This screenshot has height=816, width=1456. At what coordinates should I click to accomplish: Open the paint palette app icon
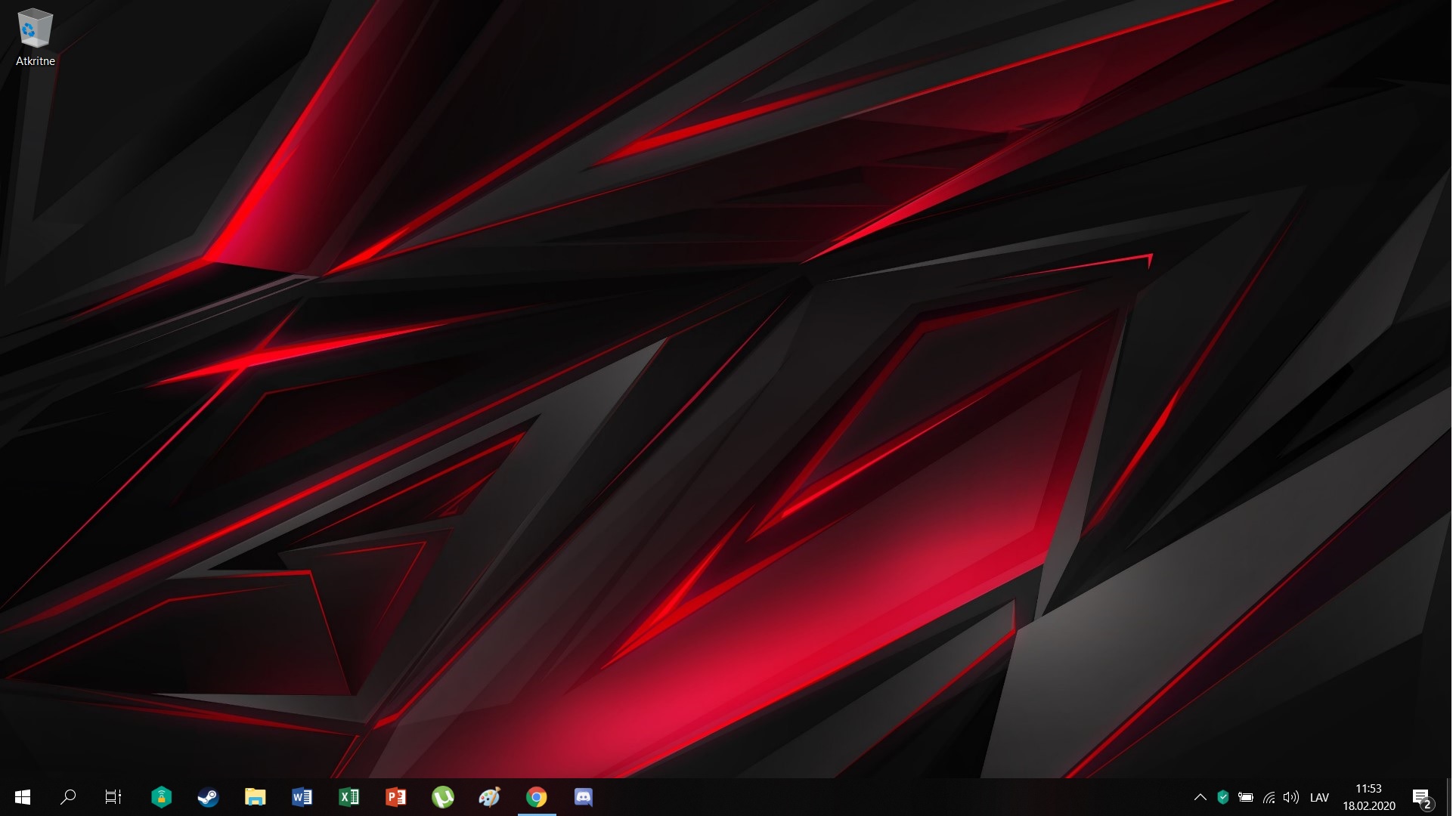tap(489, 797)
